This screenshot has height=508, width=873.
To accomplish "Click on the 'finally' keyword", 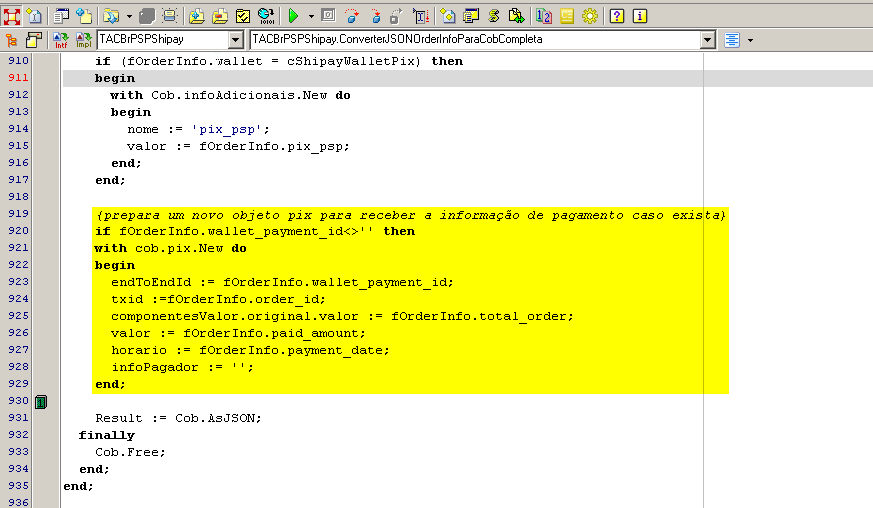I will point(106,436).
